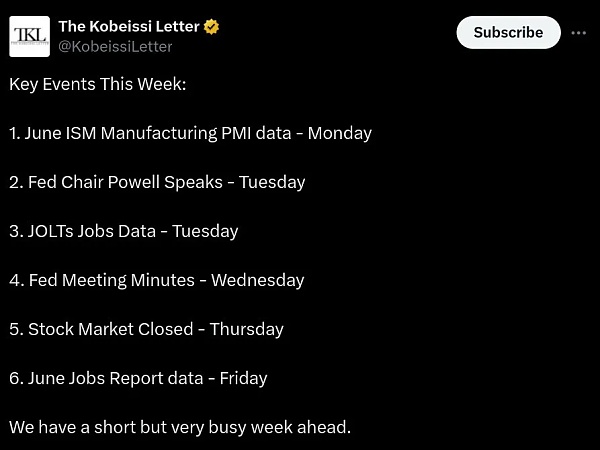600x450 pixels.
Task: Click the 'Key Events This Week:' heading text
Action: (x=98, y=84)
